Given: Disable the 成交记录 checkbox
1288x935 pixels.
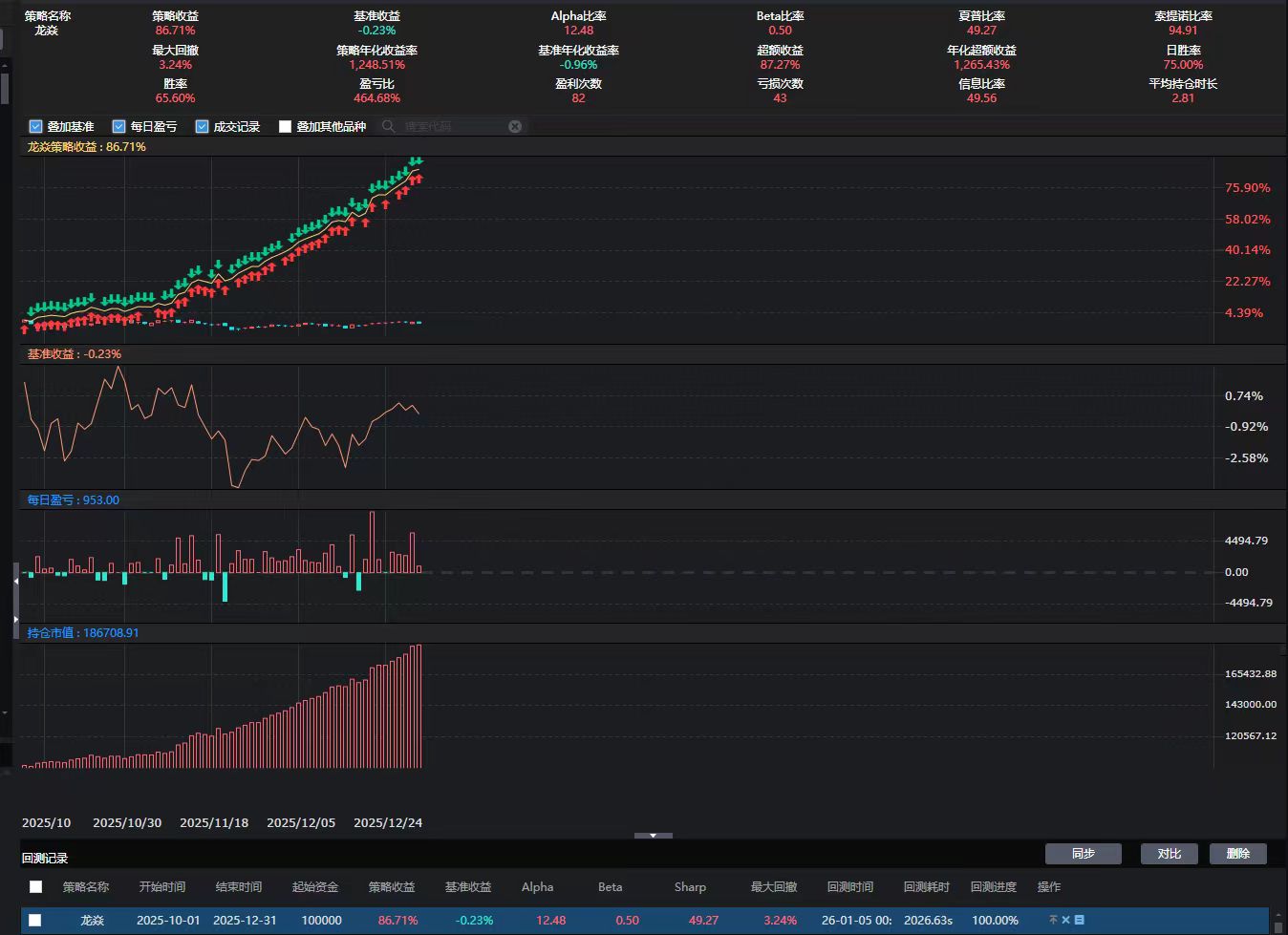Looking at the screenshot, I should coord(203,126).
